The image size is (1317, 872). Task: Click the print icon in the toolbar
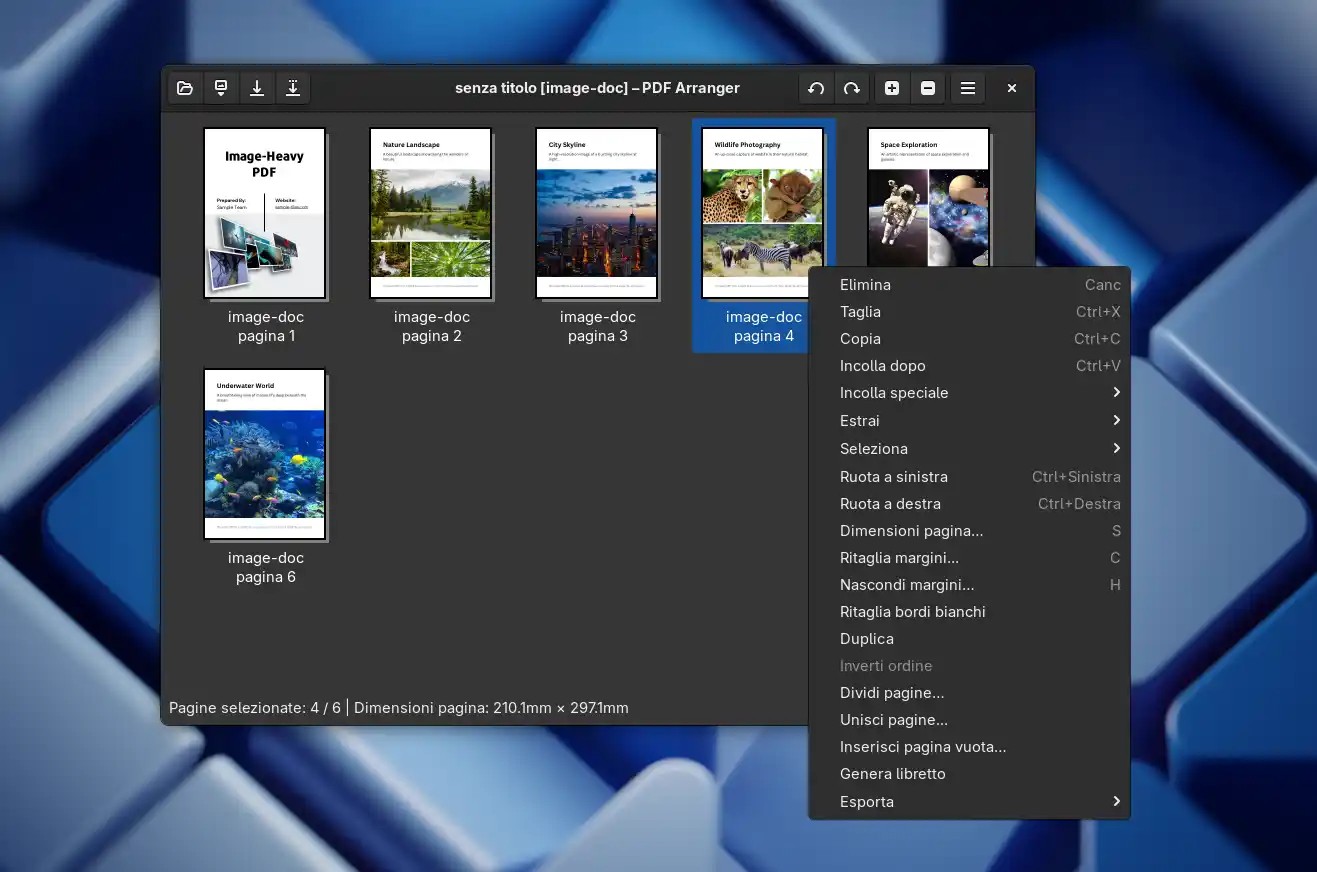coord(220,88)
